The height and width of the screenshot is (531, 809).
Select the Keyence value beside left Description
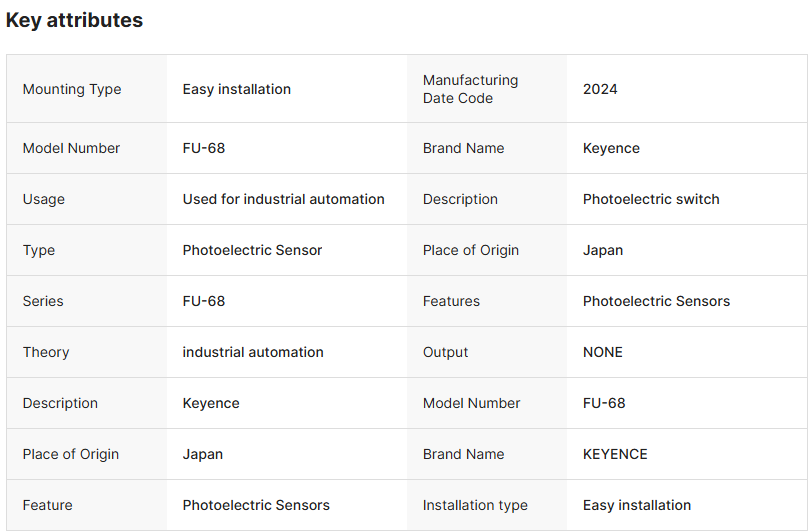(x=211, y=403)
